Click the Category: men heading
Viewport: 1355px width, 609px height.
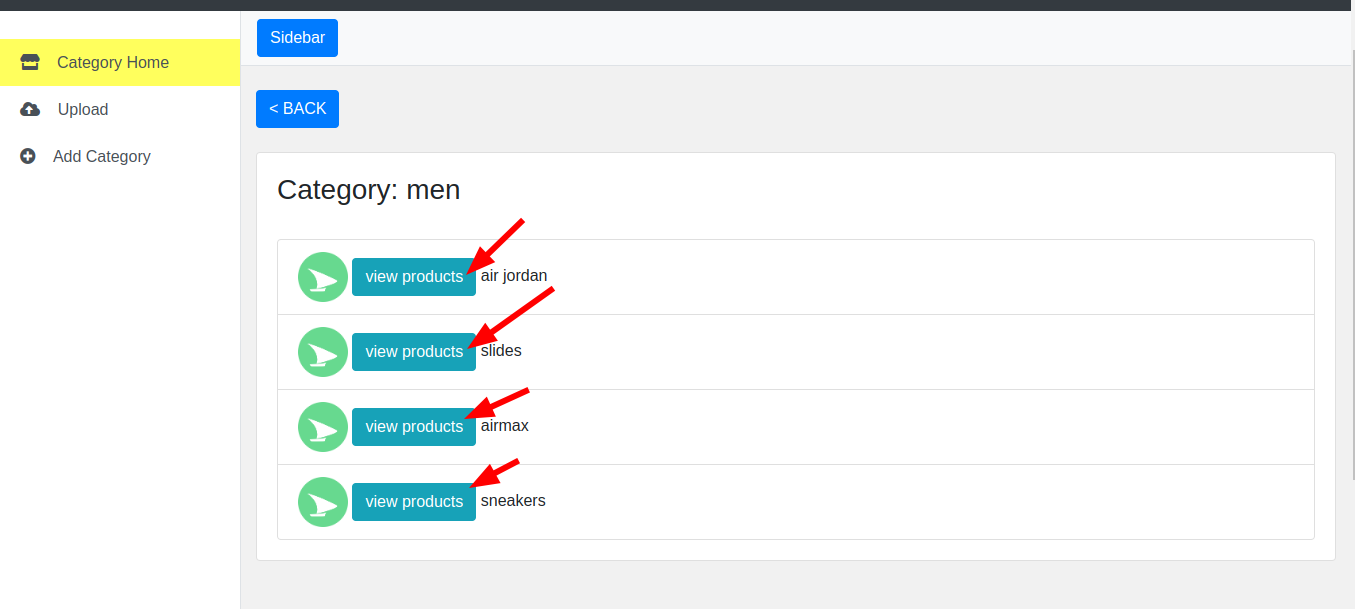point(368,190)
